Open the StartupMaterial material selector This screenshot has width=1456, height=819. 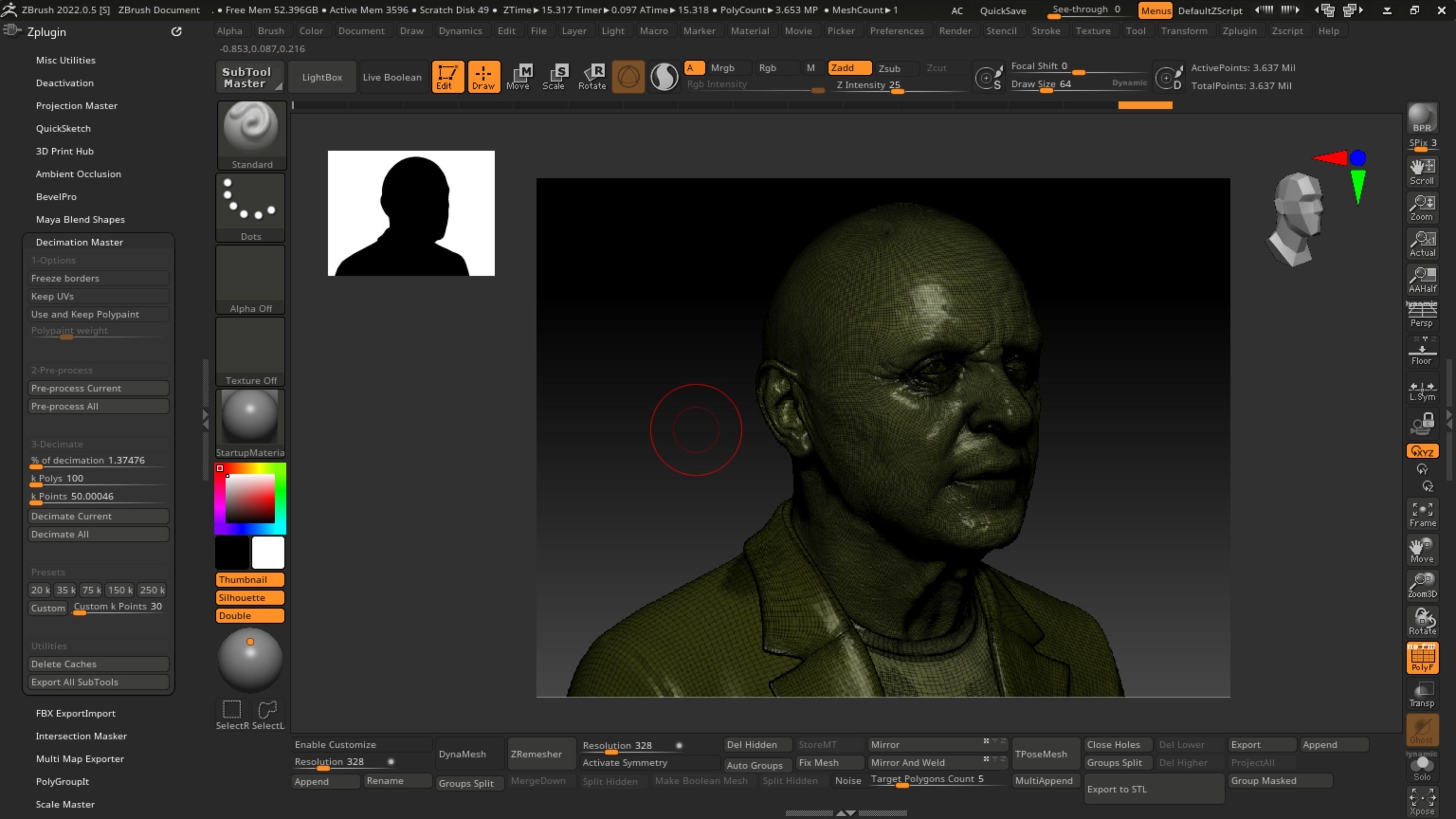250,424
